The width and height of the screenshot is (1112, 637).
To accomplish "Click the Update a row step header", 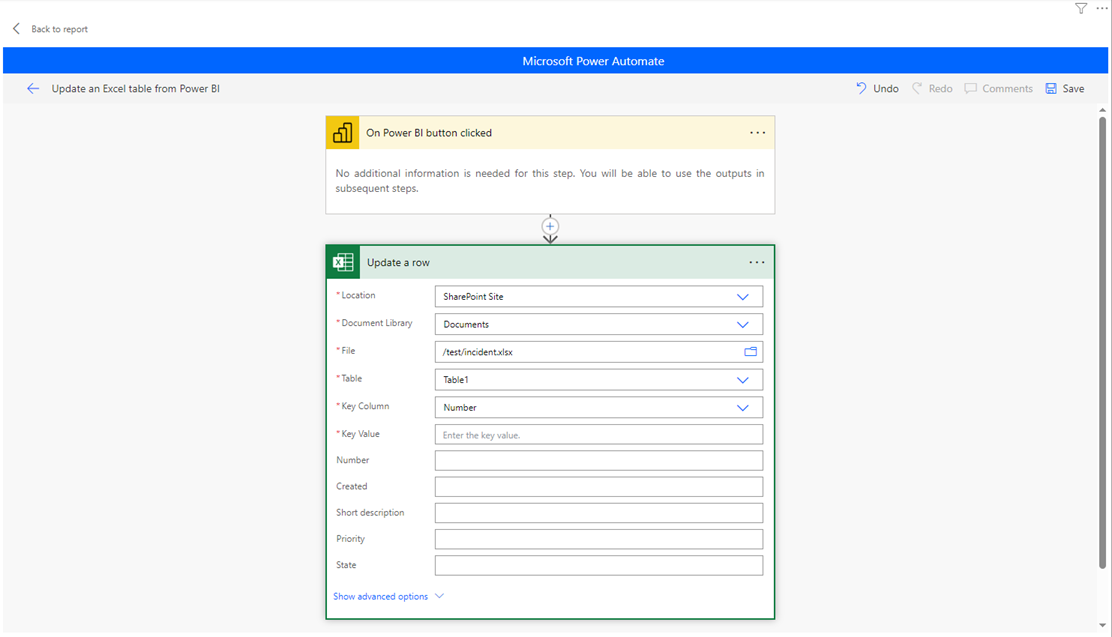I will [550, 262].
